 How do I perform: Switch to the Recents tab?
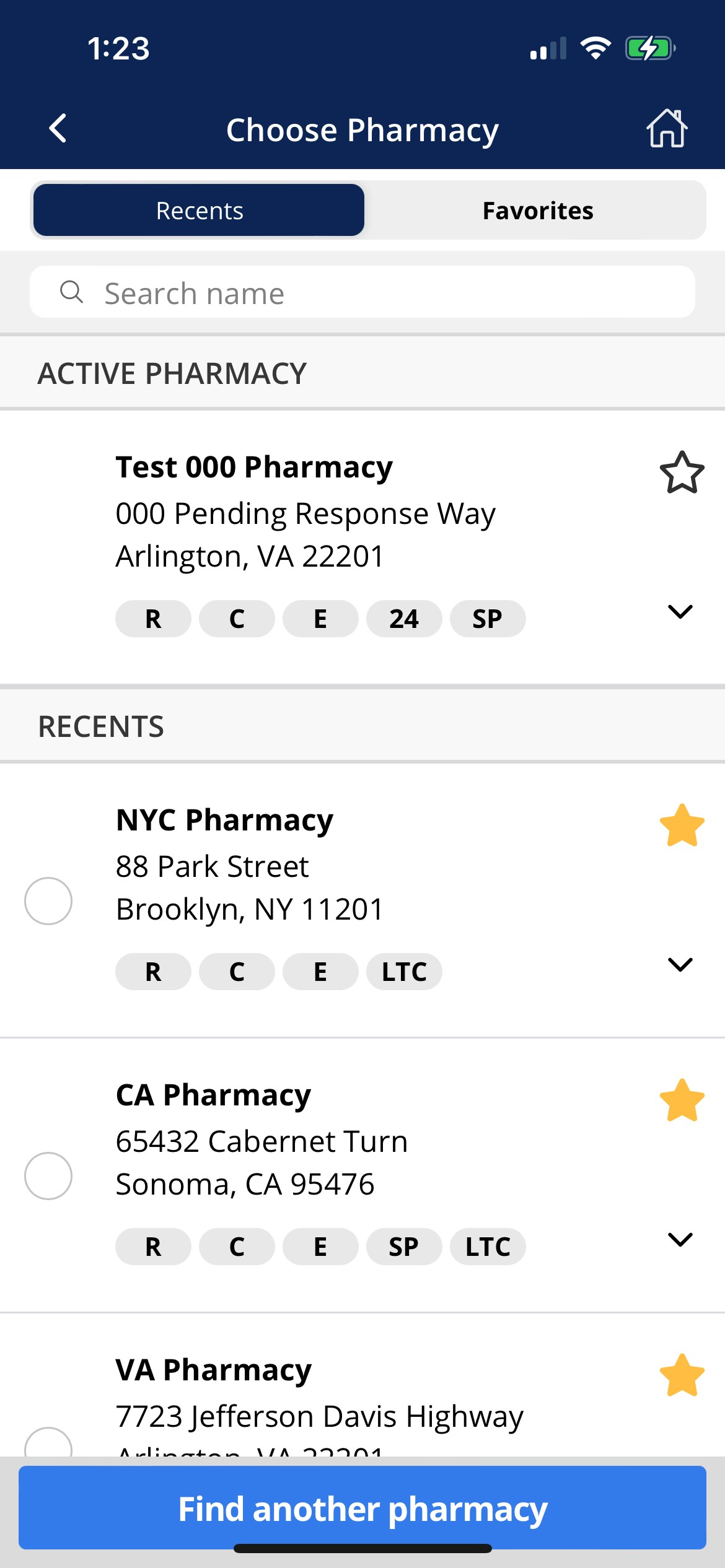click(199, 211)
